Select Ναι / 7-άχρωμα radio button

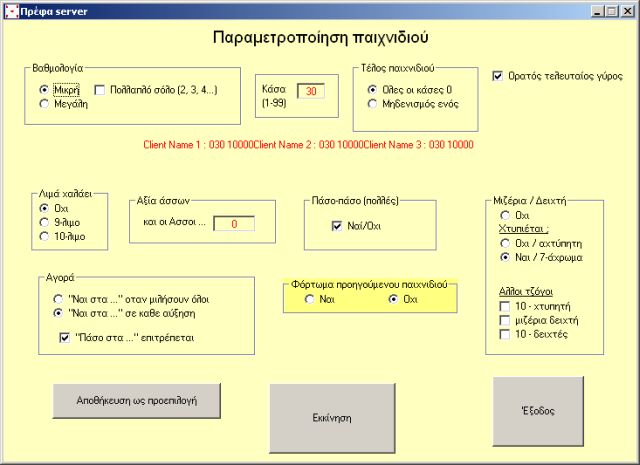505,257
